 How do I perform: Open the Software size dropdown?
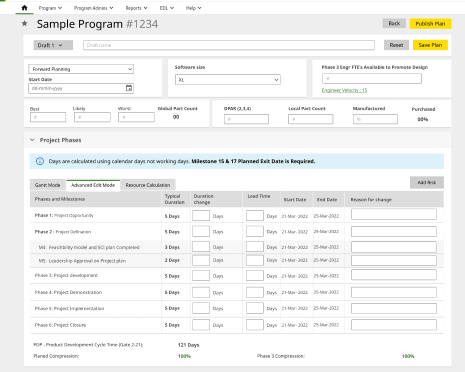(228, 80)
